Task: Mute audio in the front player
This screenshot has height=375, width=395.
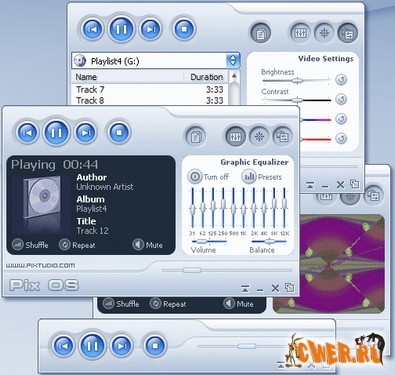Action: 147,245
